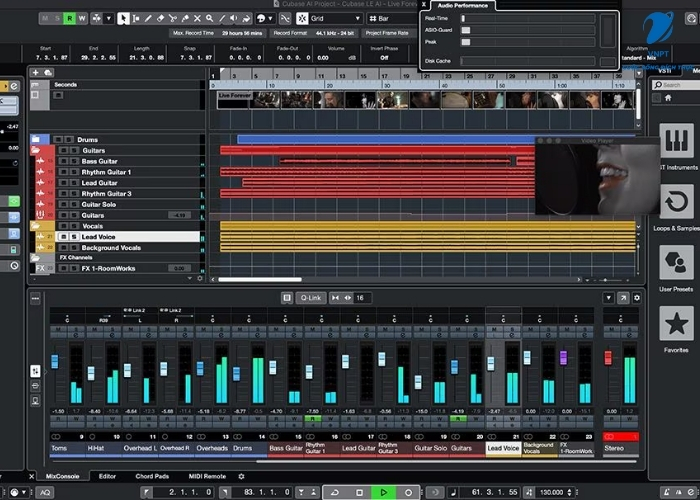Open the Bar grid type dropdown
Screen dimensions: 700x500
(392, 18)
